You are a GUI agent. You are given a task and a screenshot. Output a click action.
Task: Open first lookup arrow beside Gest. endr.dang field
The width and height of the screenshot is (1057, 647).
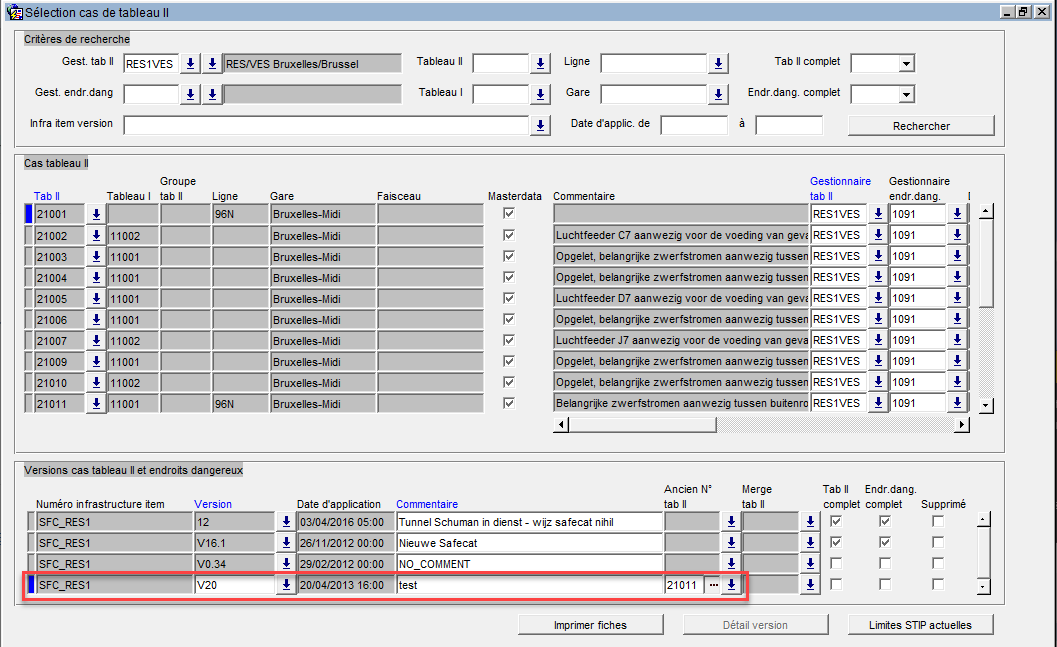click(191, 94)
